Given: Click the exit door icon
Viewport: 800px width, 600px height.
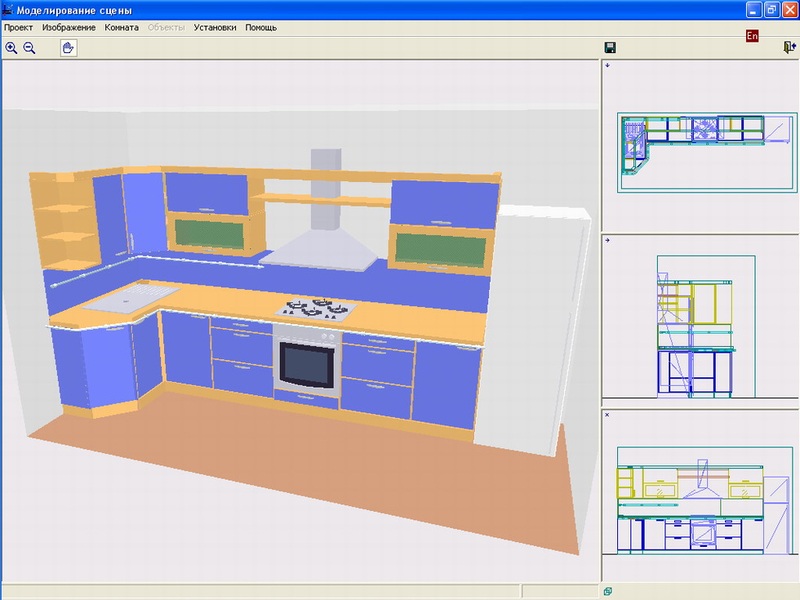Looking at the screenshot, I should click(x=789, y=48).
